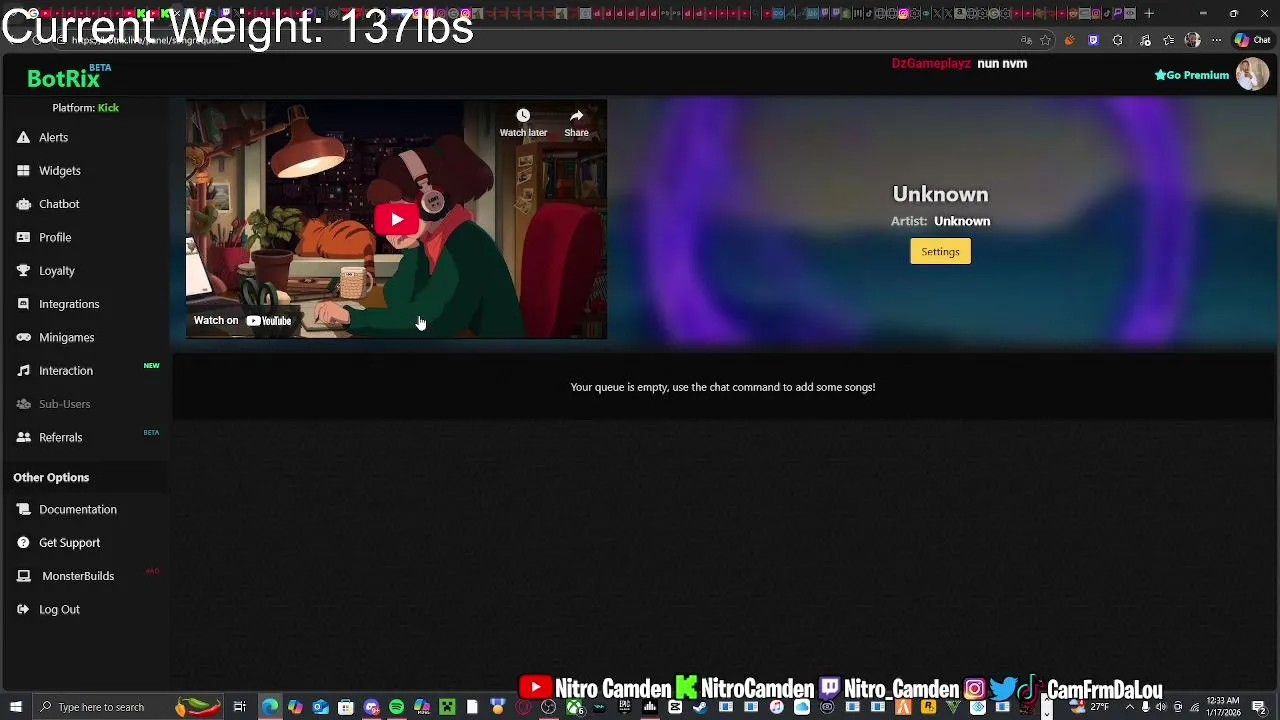Select Loyalty in the sidebar
Image resolution: width=1280 pixels, height=720 pixels.
coord(57,271)
